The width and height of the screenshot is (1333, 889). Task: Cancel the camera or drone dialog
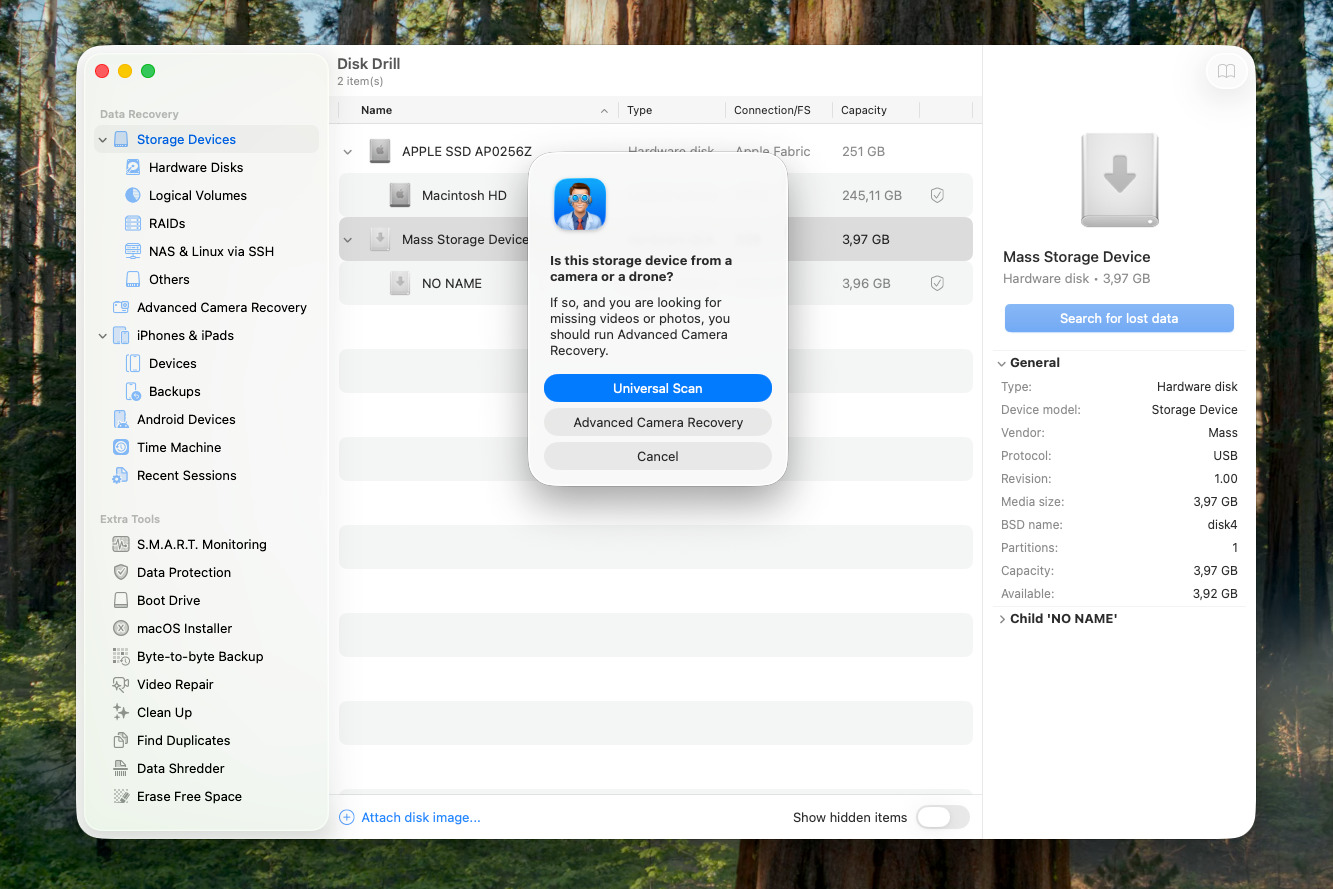[x=658, y=456]
